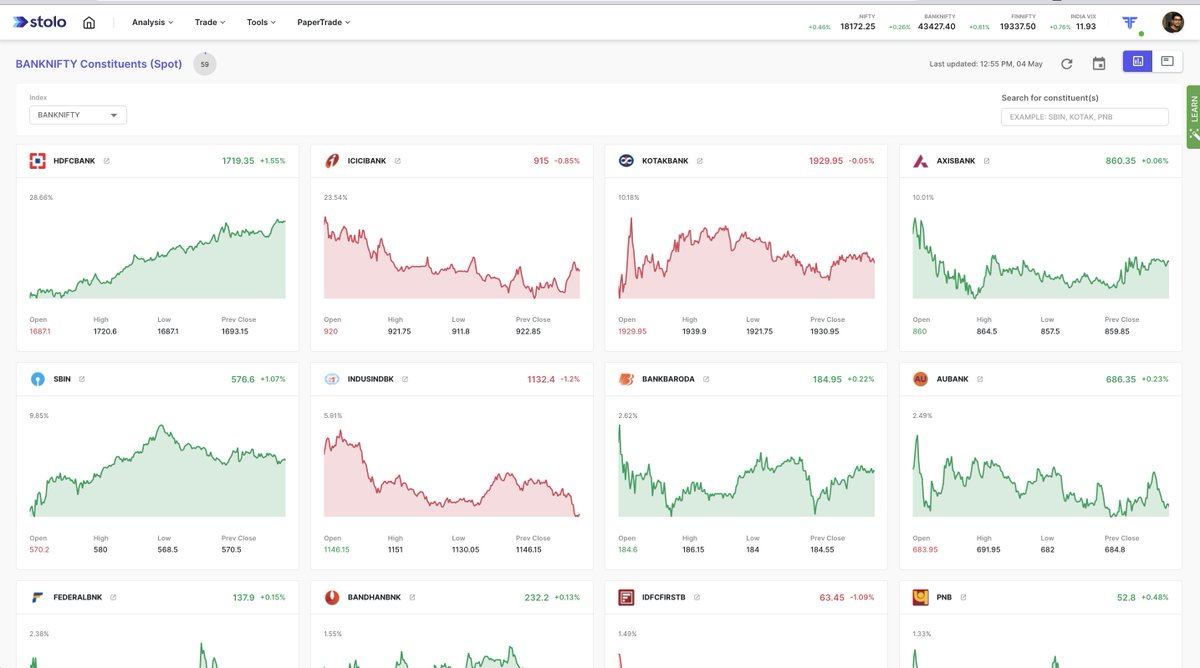Open IDFCFIRSTB external link icon
1200x668 pixels.
[697, 597]
